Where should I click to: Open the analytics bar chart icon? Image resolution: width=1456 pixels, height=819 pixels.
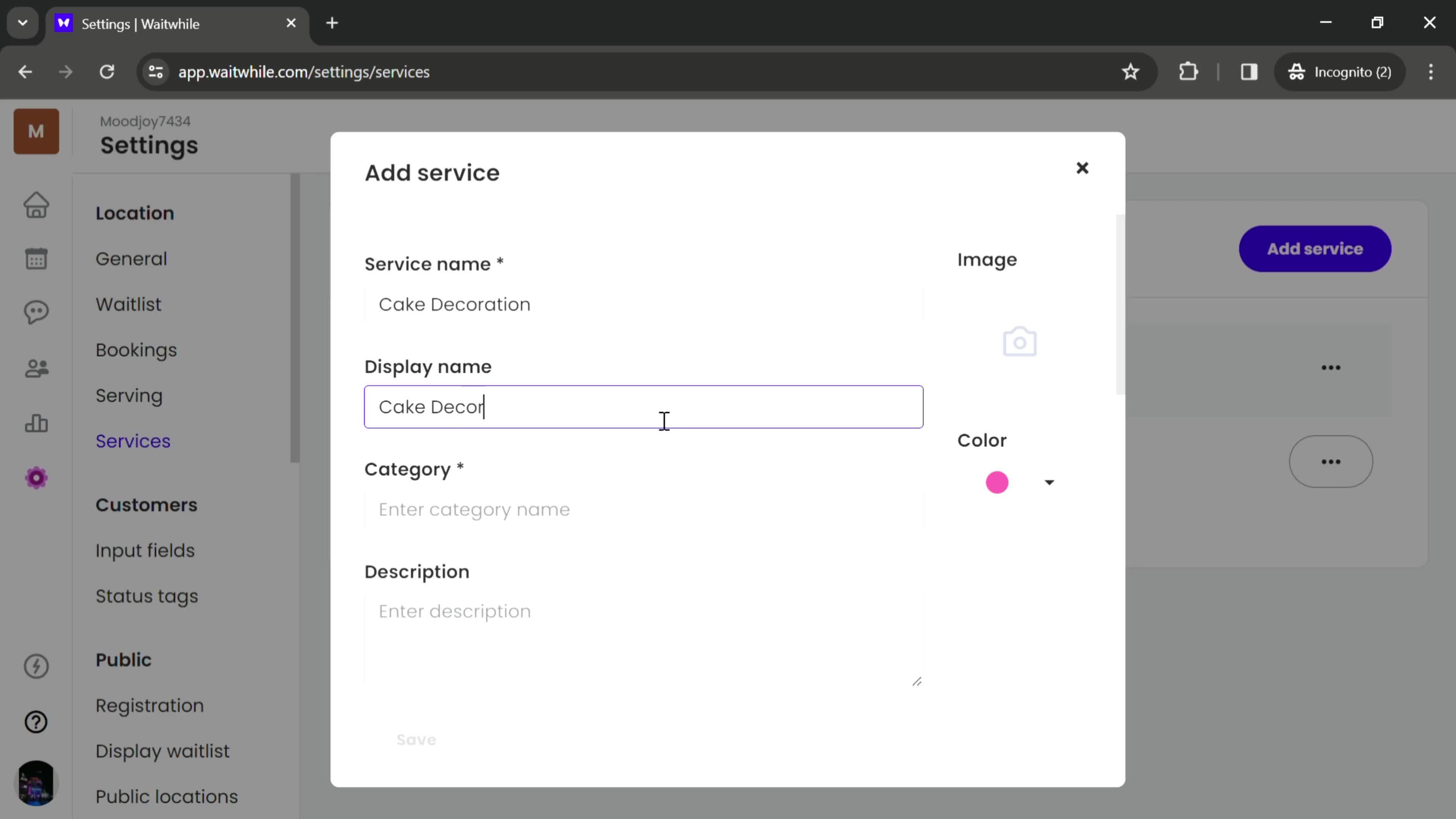[36, 423]
